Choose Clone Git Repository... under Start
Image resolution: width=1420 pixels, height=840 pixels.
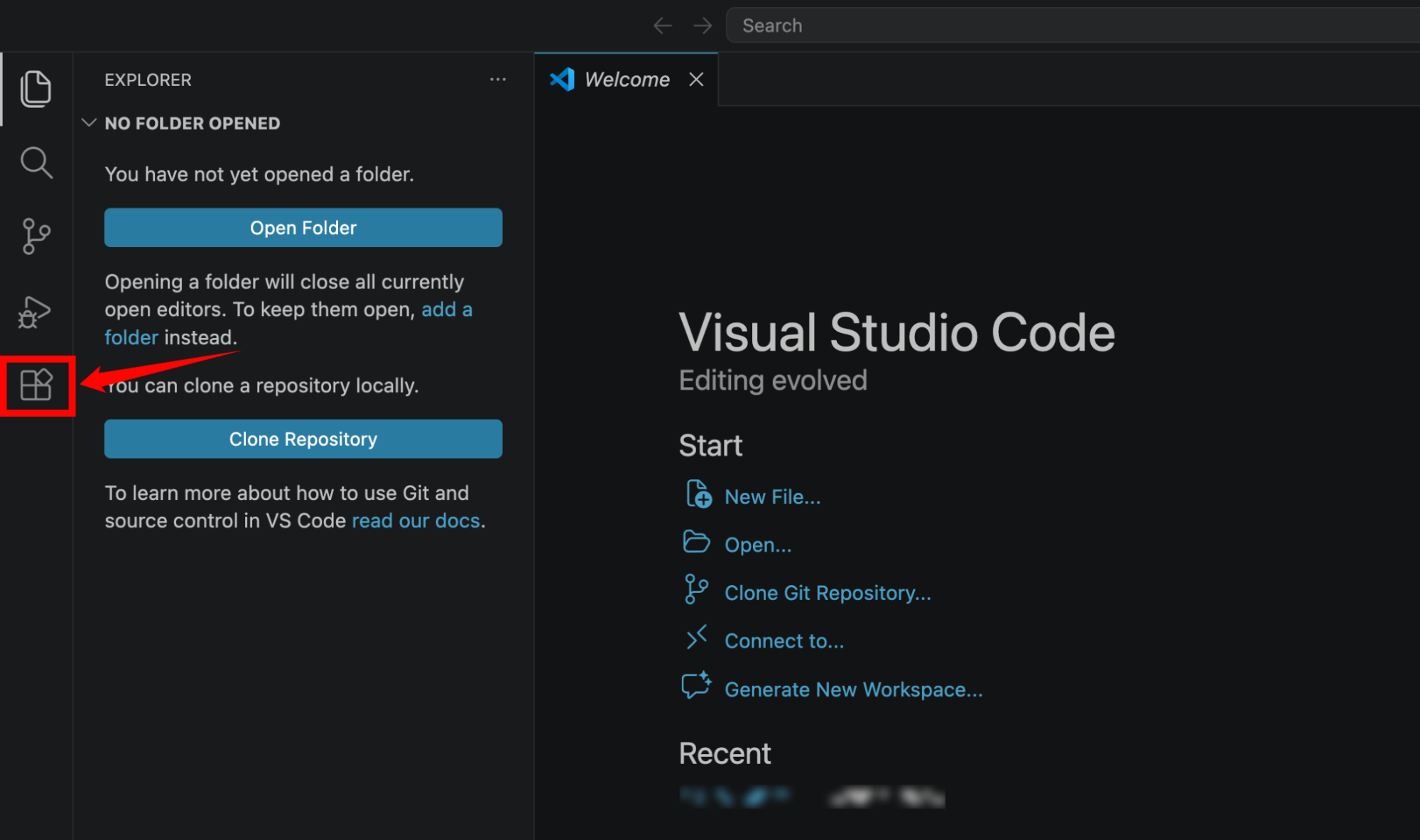828,593
